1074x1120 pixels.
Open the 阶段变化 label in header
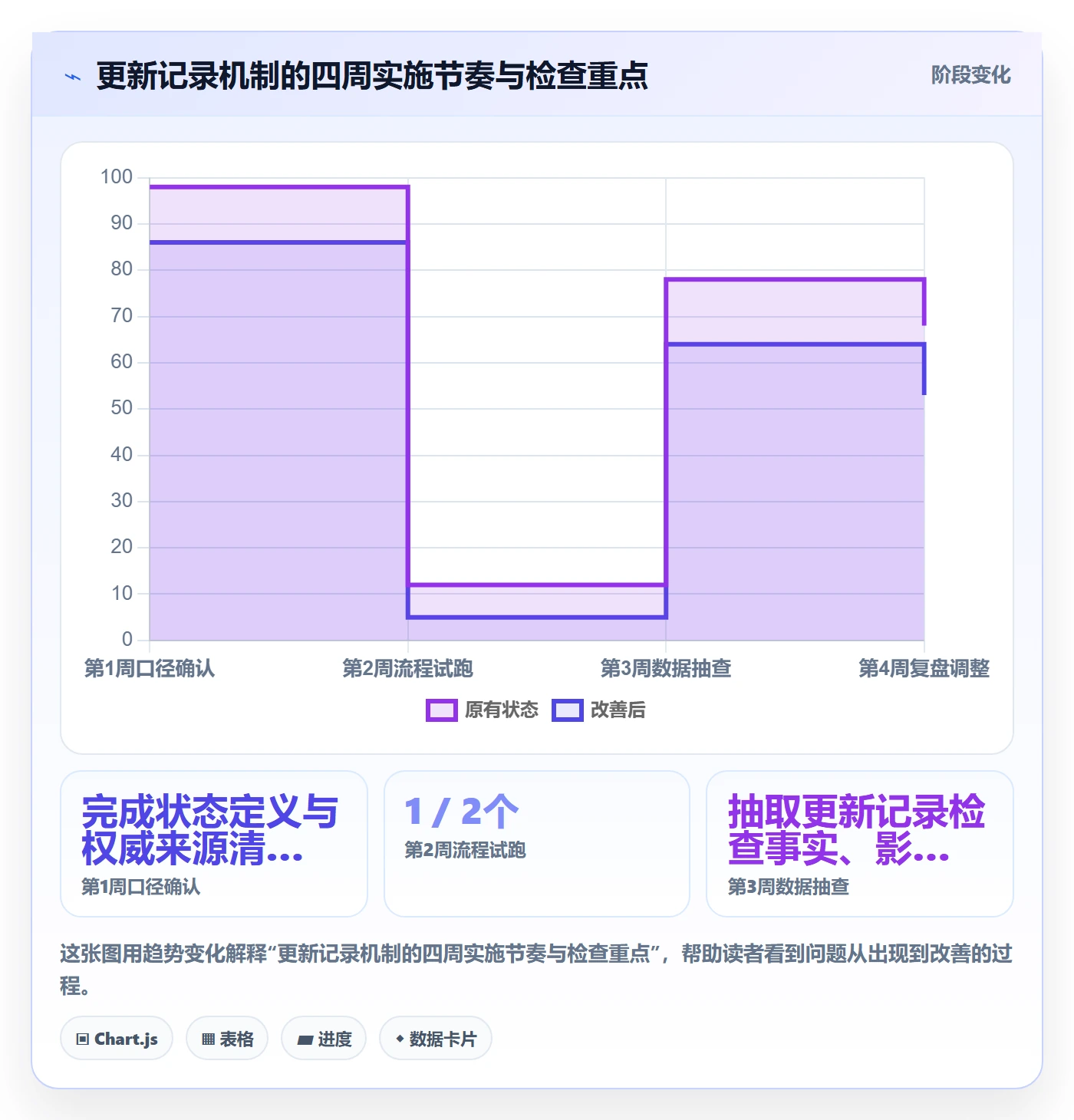tap(970, 75)
